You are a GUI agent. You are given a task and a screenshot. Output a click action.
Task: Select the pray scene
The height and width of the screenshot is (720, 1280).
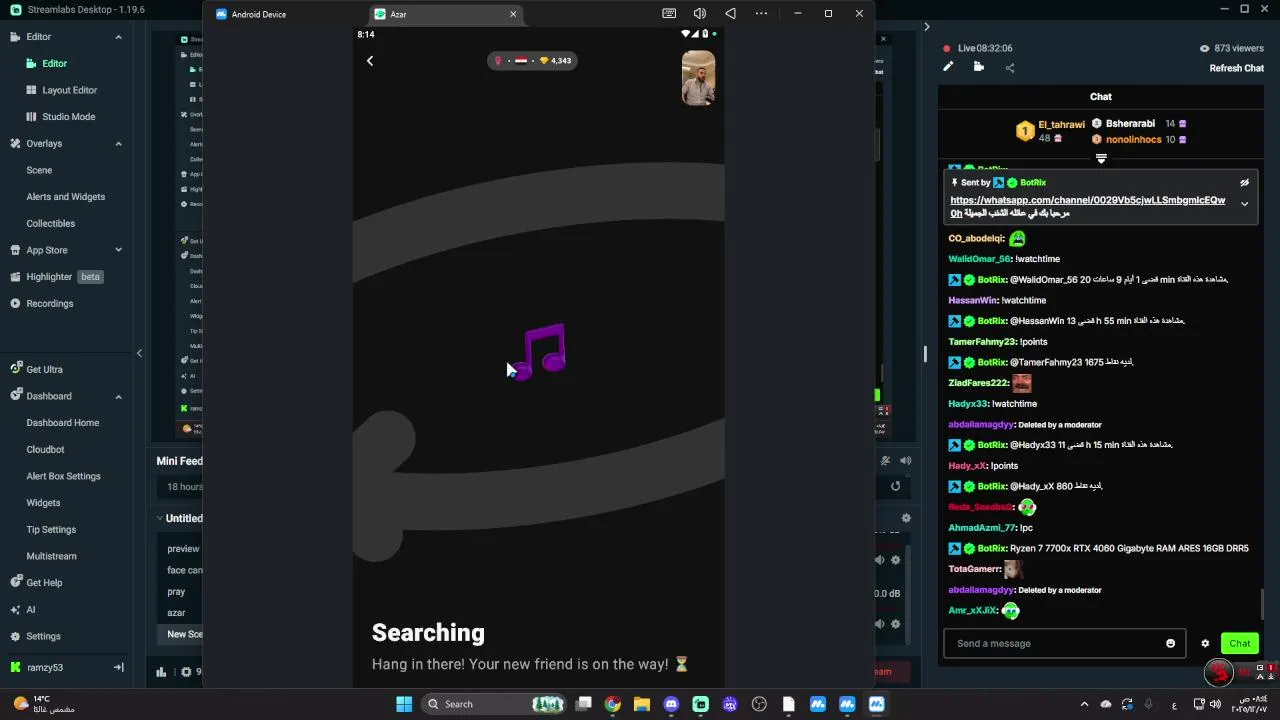(x=176, y=591)
